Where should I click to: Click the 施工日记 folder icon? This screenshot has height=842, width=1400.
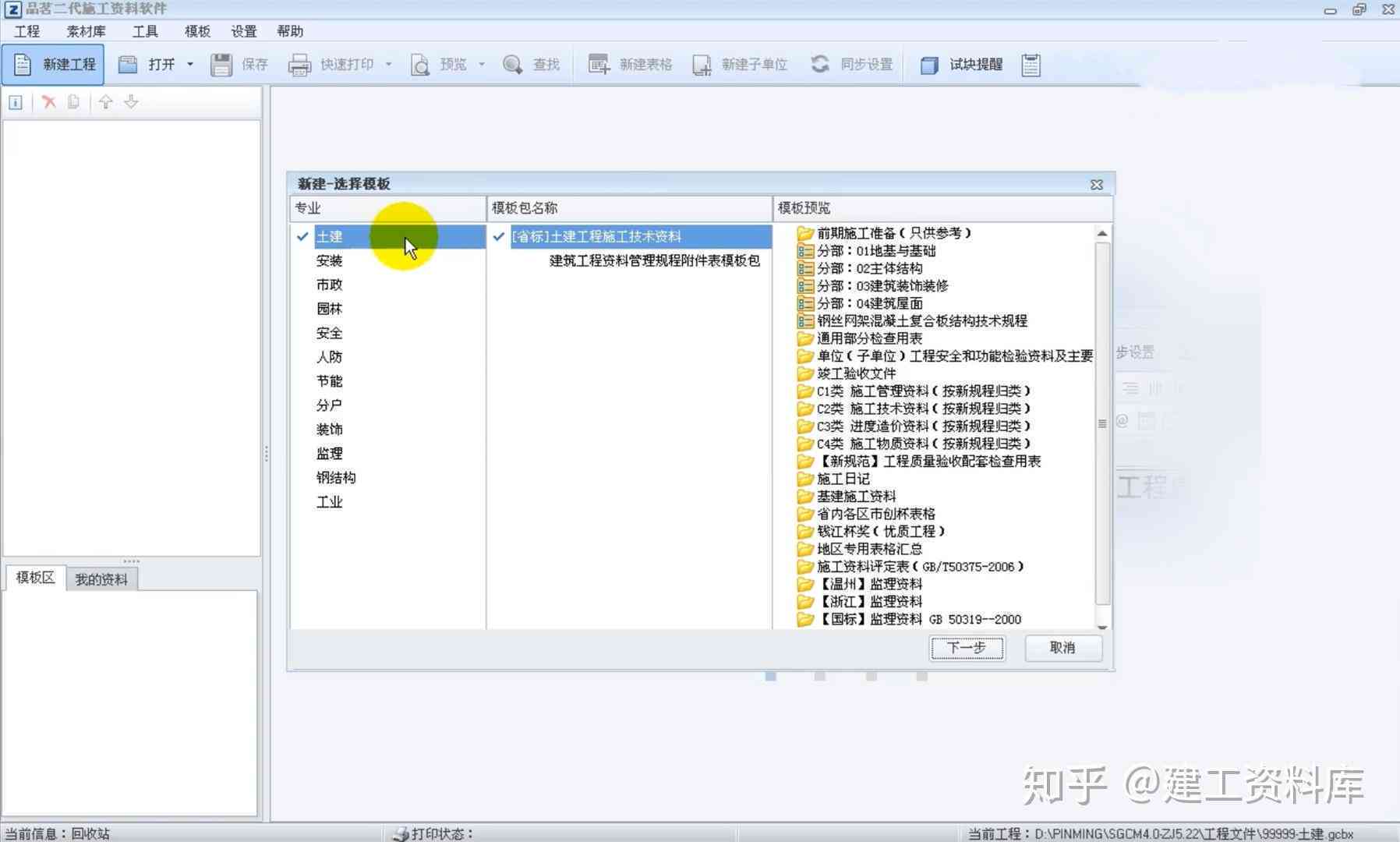(805, 479)
